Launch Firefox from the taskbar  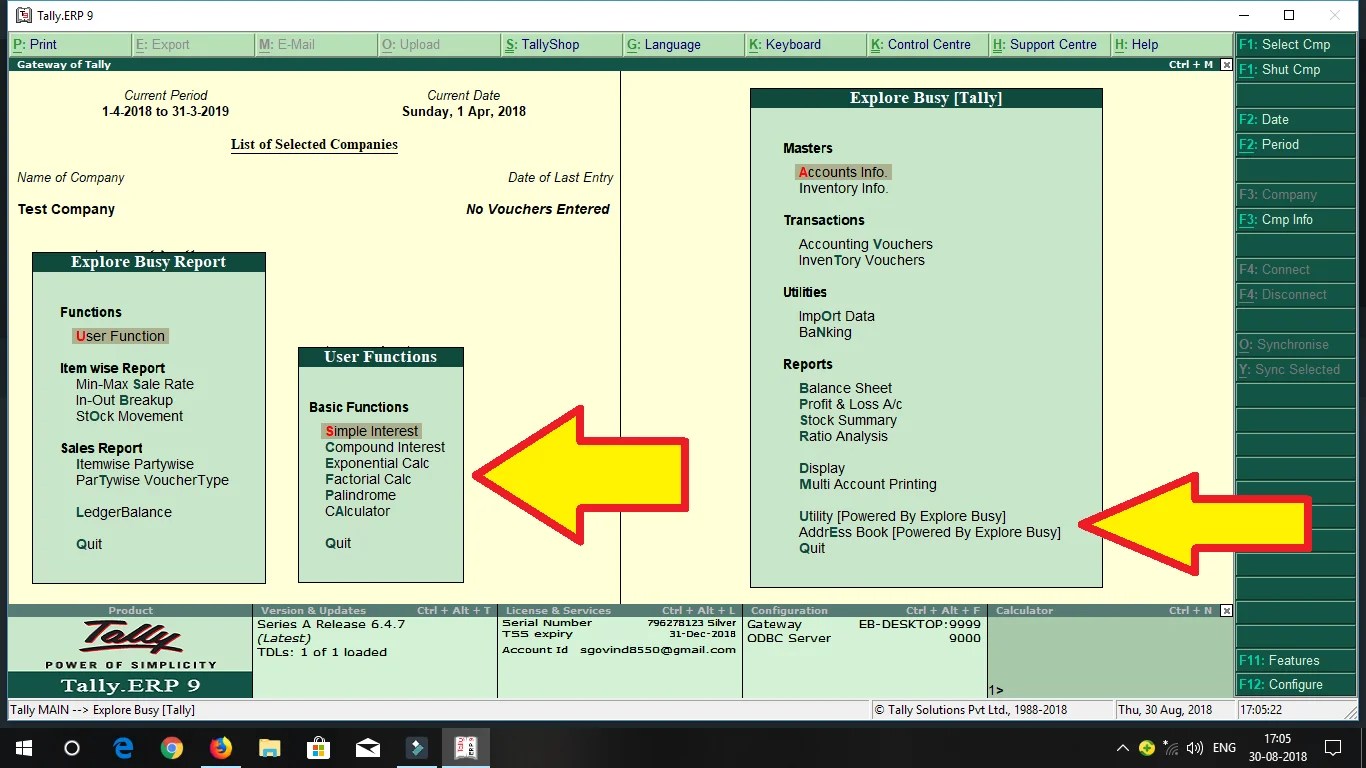tap(220, 747)
